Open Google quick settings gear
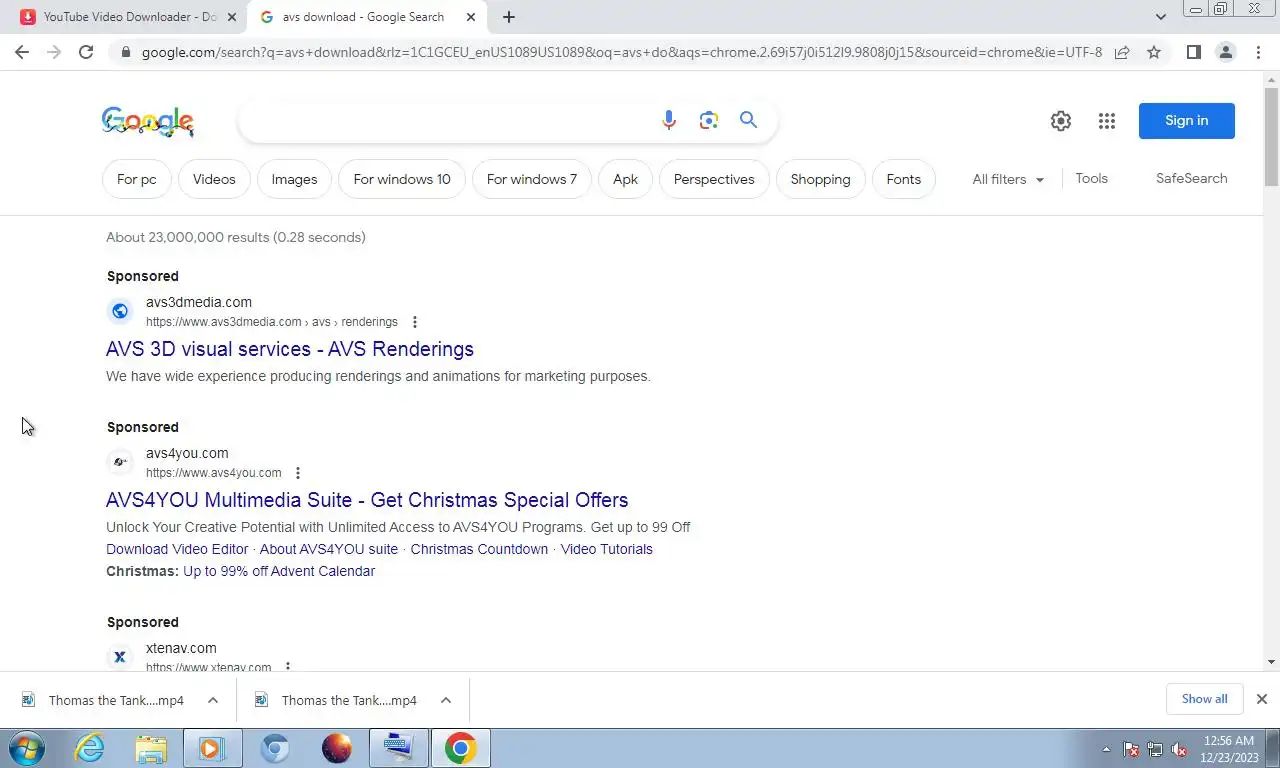 [x=1061, y=121]
